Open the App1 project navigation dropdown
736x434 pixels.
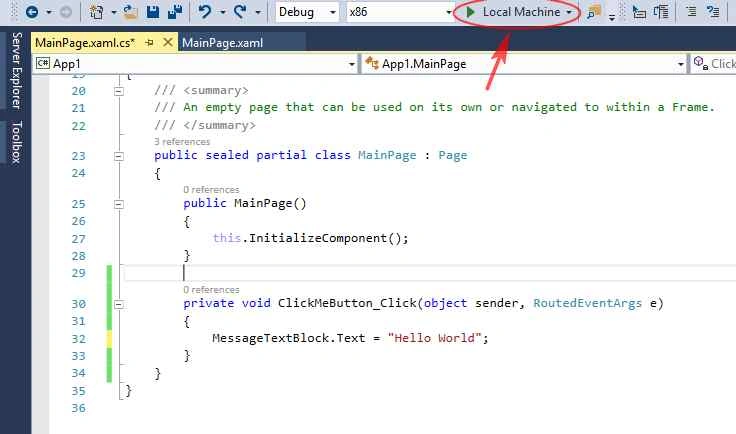point(194,64)
